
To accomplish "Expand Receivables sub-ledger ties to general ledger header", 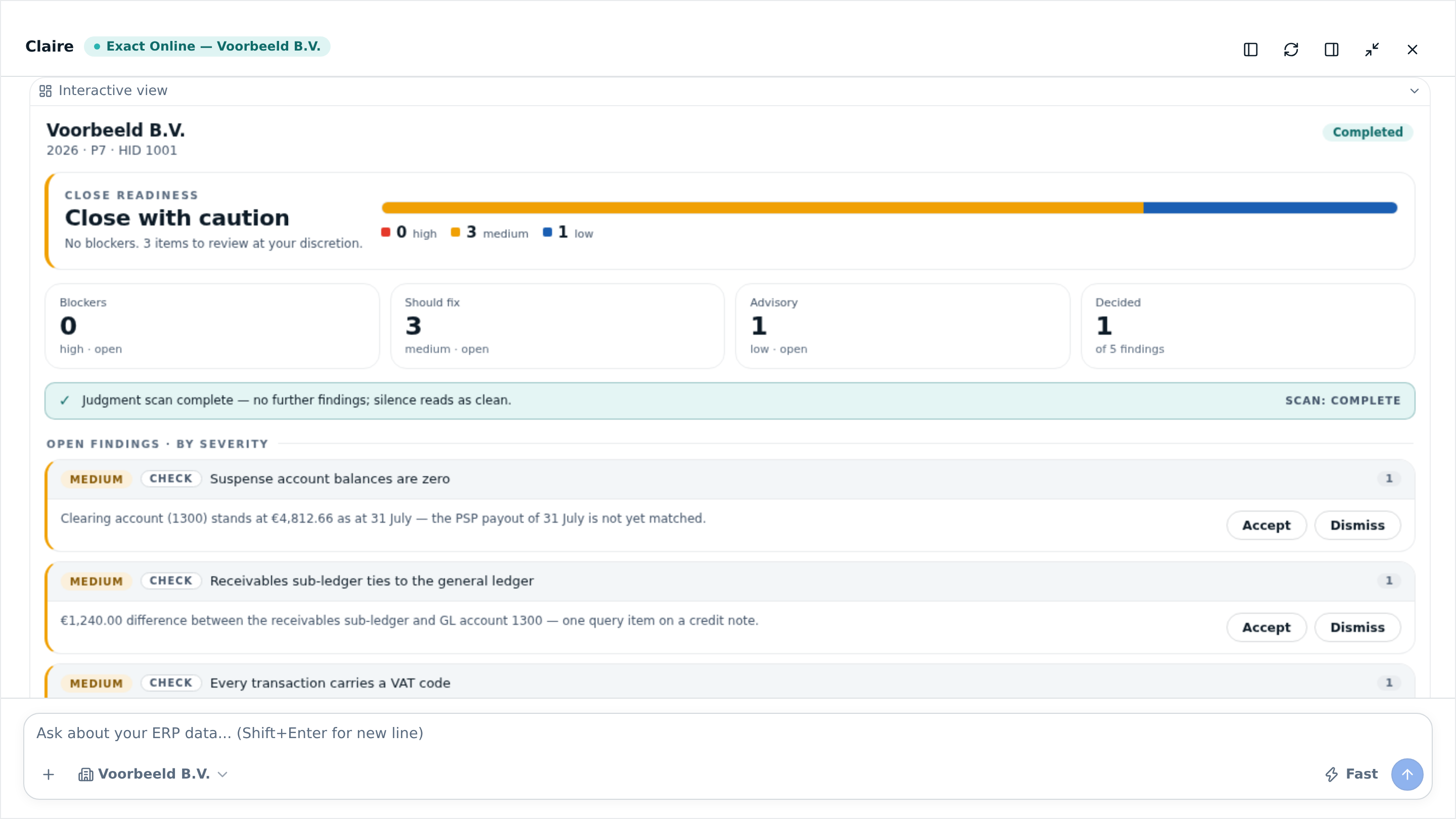I will point(731,581).
